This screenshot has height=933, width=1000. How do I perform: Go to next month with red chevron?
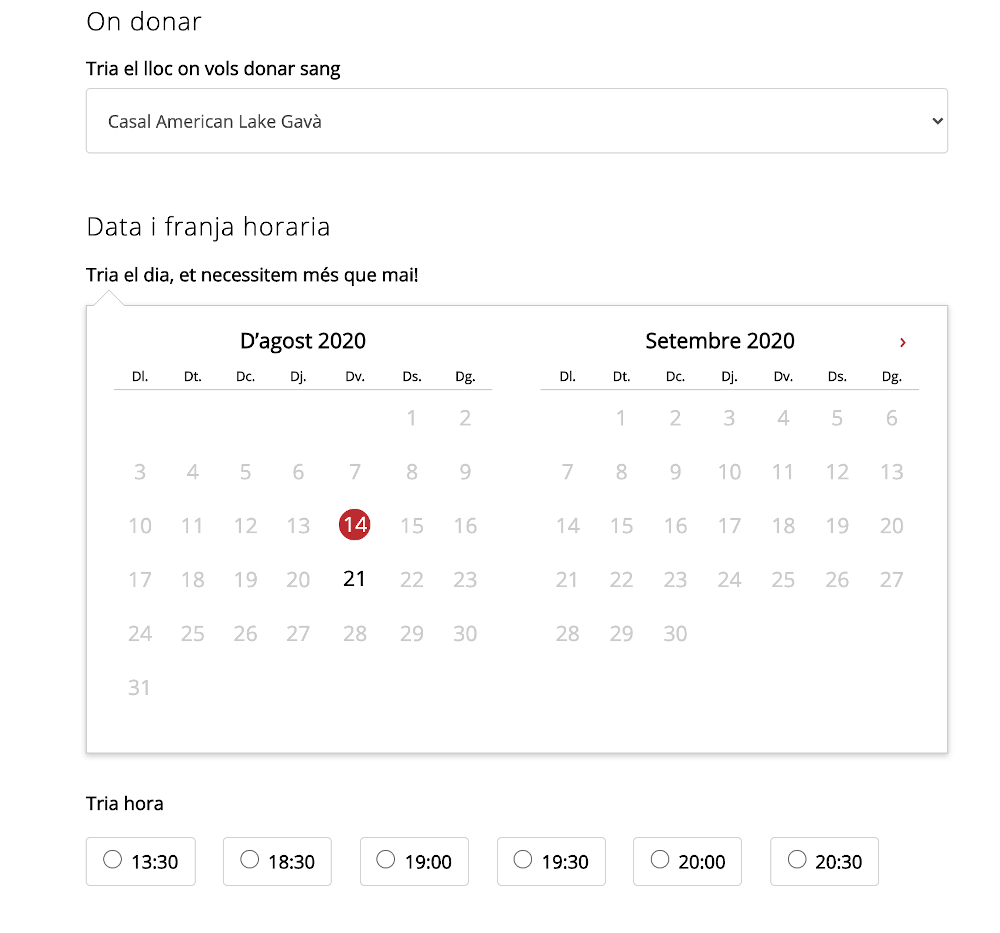[902, 342]
